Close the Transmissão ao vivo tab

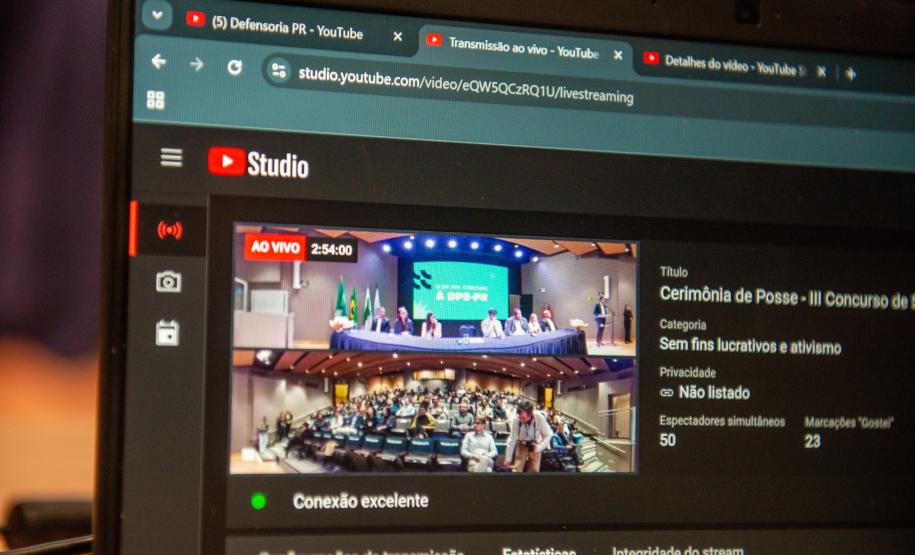point(618,55)
